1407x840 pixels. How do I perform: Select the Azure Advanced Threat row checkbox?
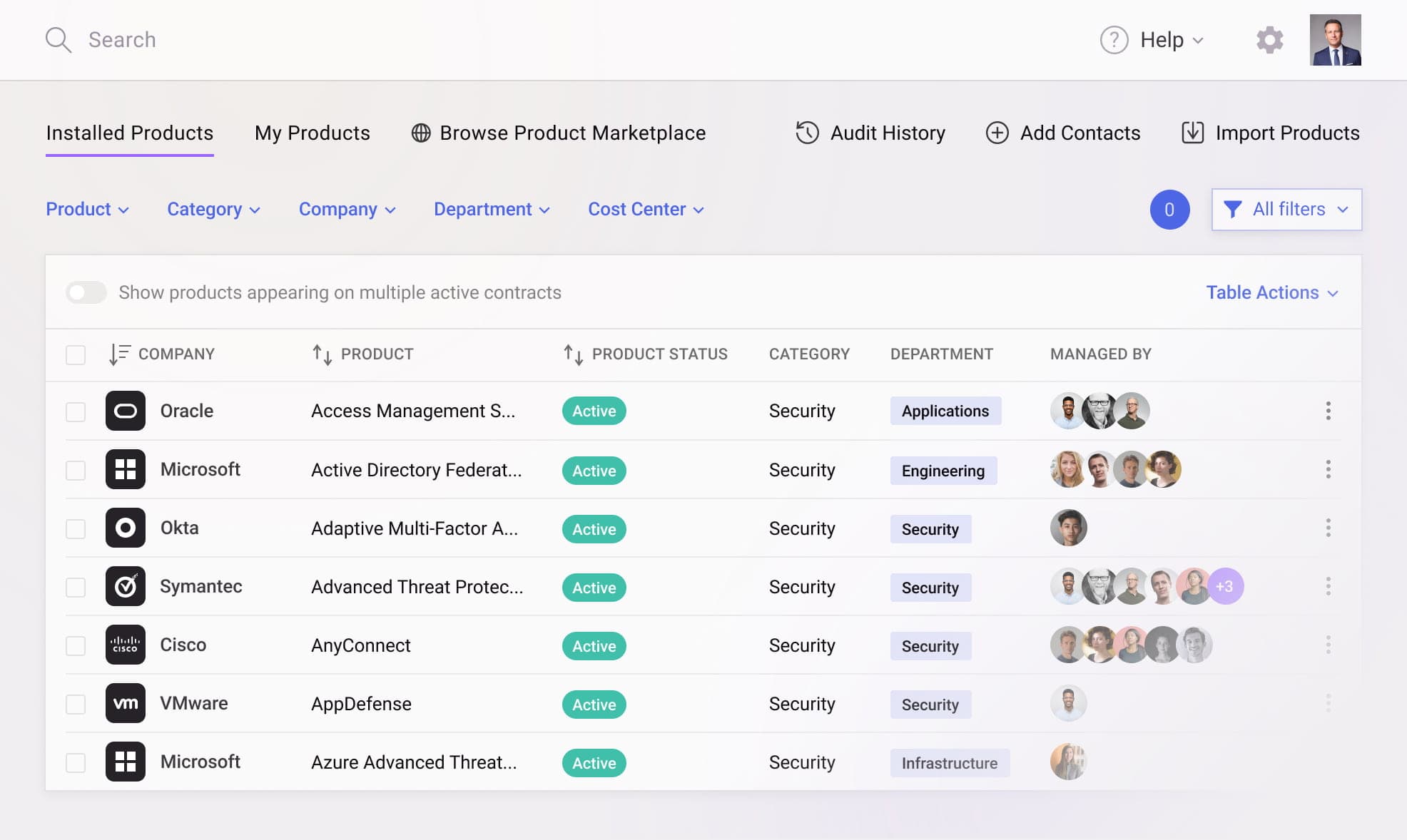click(76, 762)
